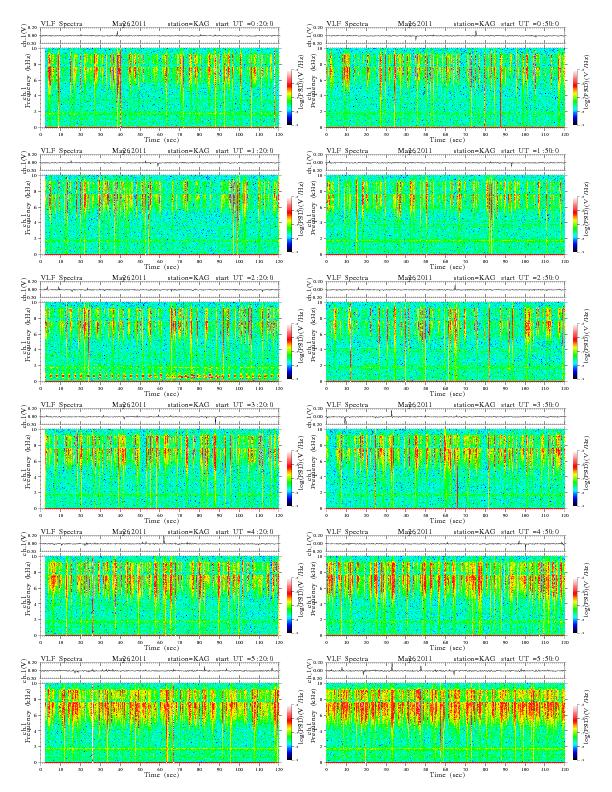The width and height of the screenshot is (612, 792).
Task: Click the spectrogram for start UT 3:20:0
Action: pos(160,469)
